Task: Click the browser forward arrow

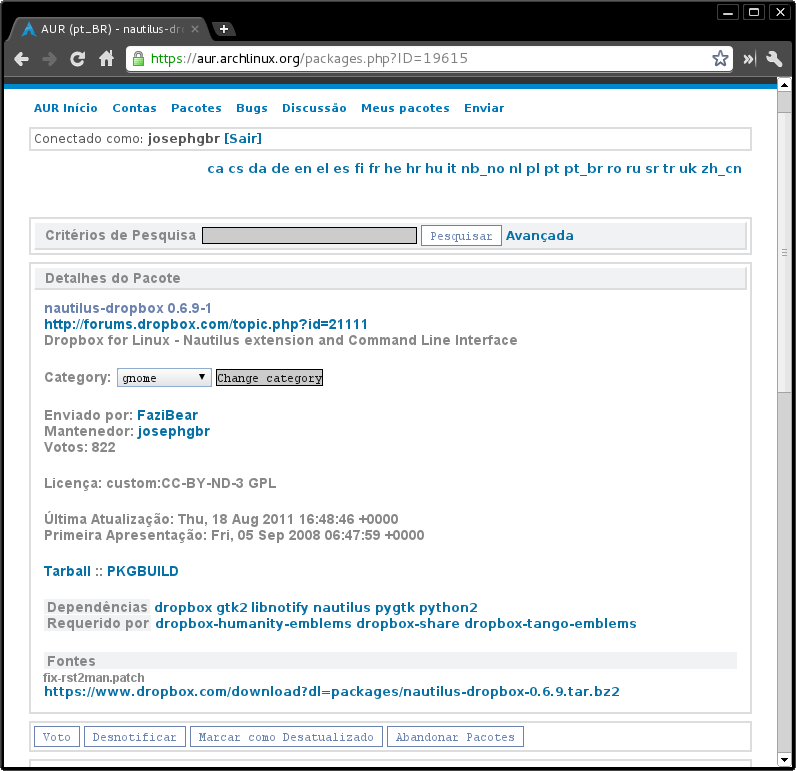Action: [50, 59]
